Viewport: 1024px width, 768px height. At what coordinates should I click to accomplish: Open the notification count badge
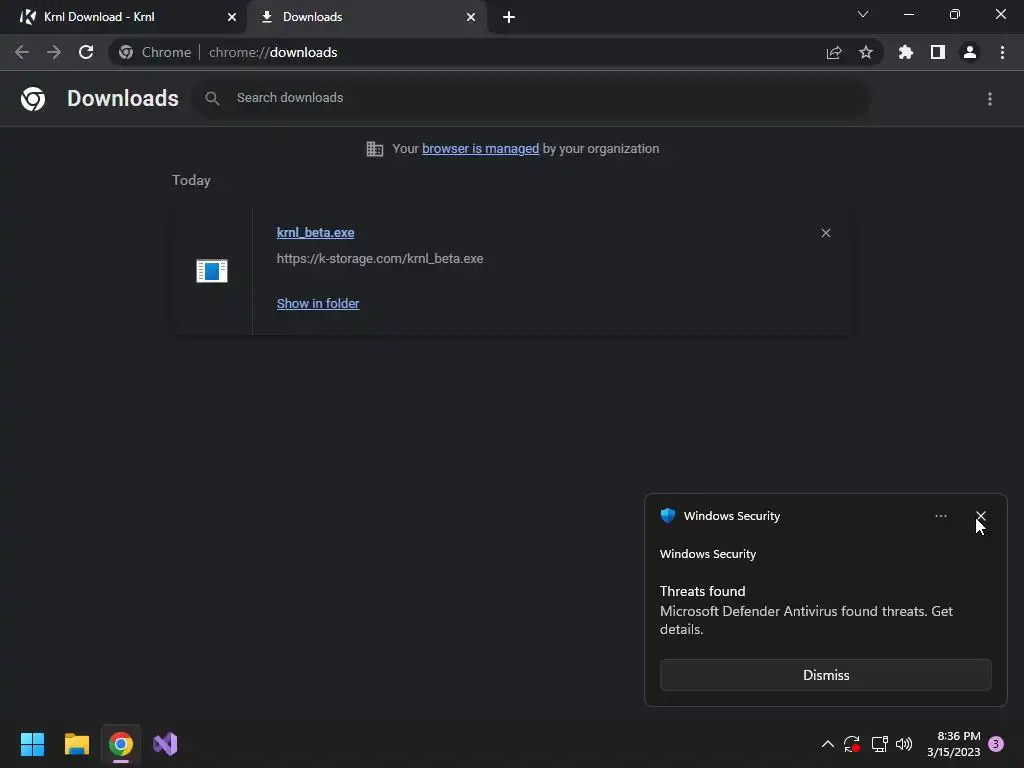click(996, 744)
